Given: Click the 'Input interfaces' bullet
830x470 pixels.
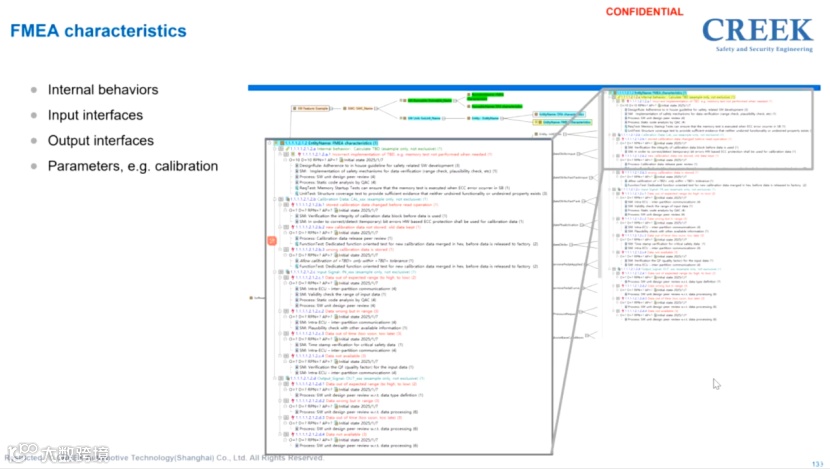Looking at the screenshot, I should [x=95, y=115].
